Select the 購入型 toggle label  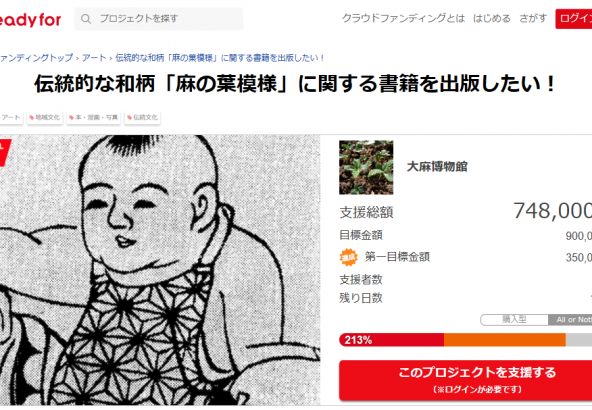pyautogui.click(x=514, y=320)
